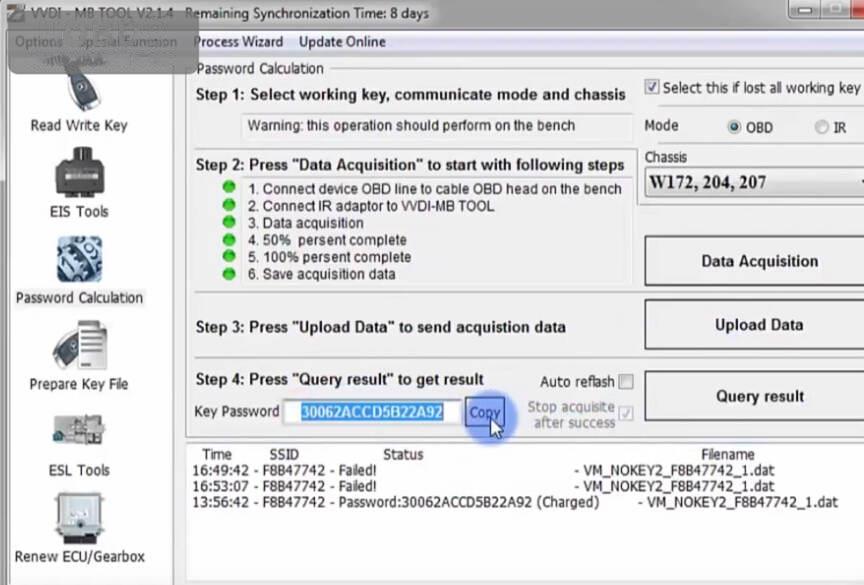Click the green indicator beside Connect IR adaptor
This screenshot has width=864, height=585.
pos(229,205)
